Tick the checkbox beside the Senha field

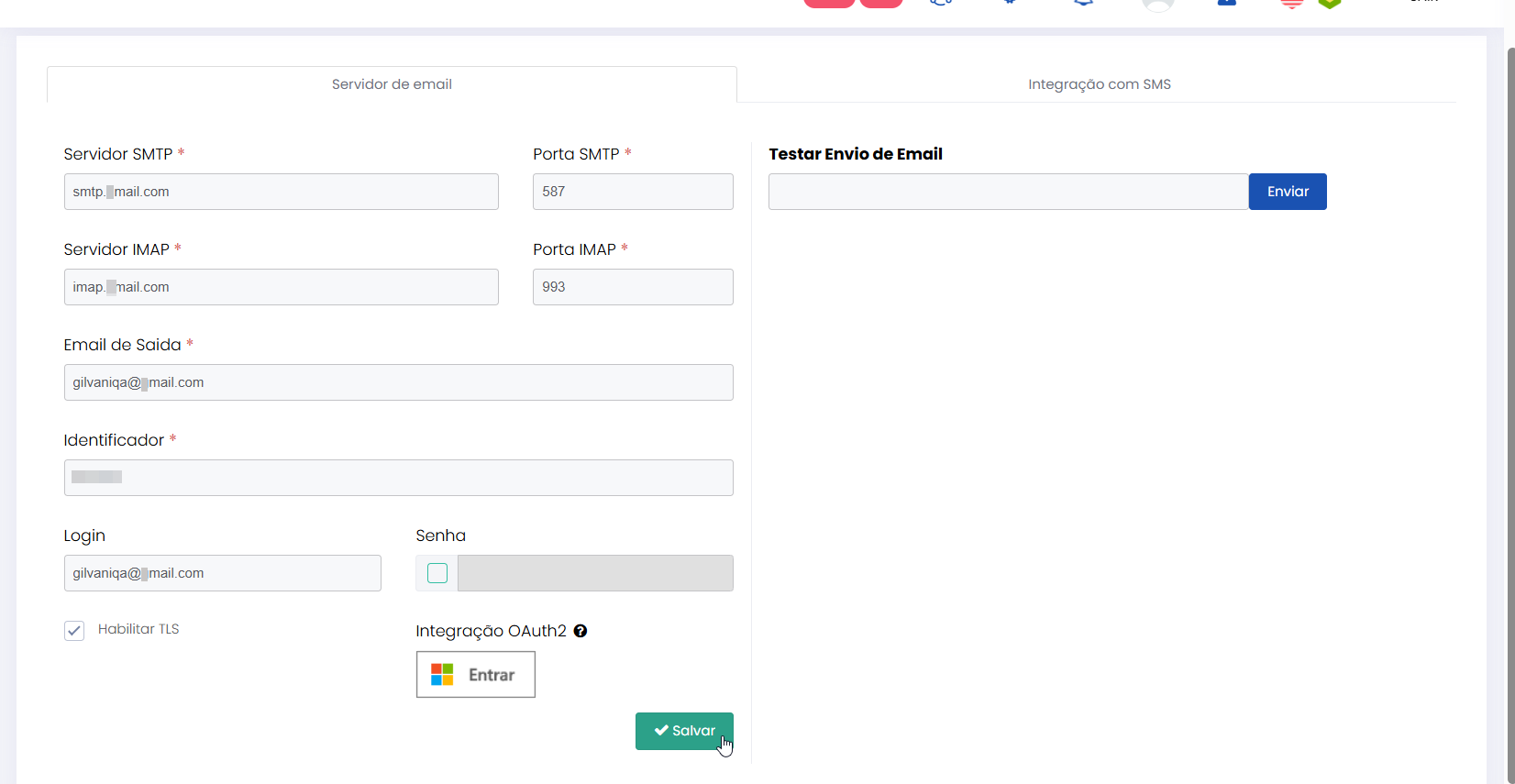tap(437, 573)
